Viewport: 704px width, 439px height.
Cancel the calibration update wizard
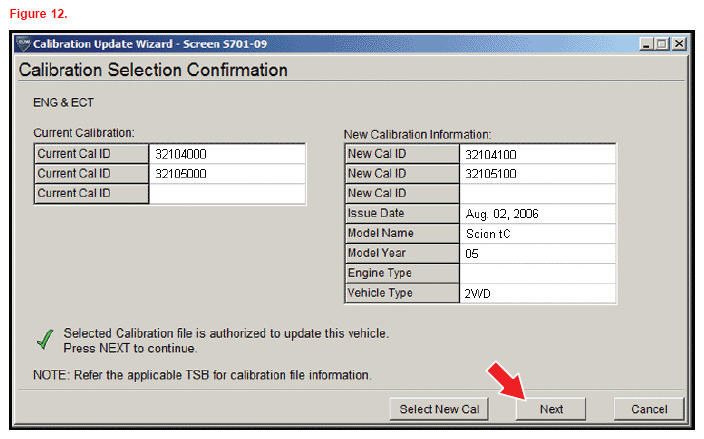click(x=648, y=409)
